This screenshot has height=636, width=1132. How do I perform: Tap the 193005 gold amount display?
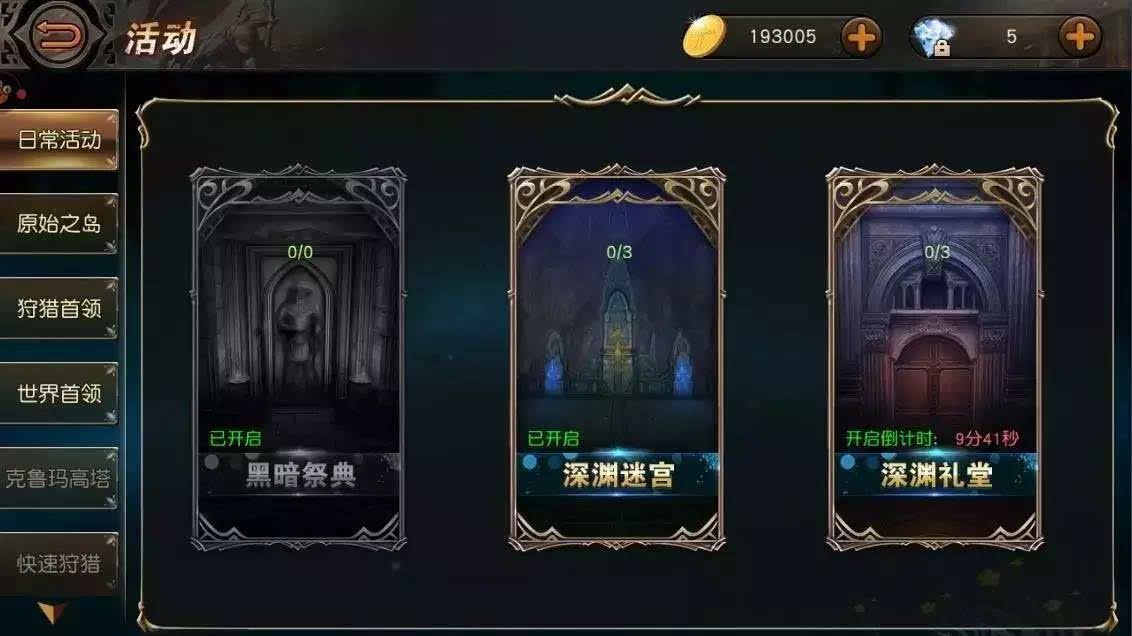coord(783,37)
